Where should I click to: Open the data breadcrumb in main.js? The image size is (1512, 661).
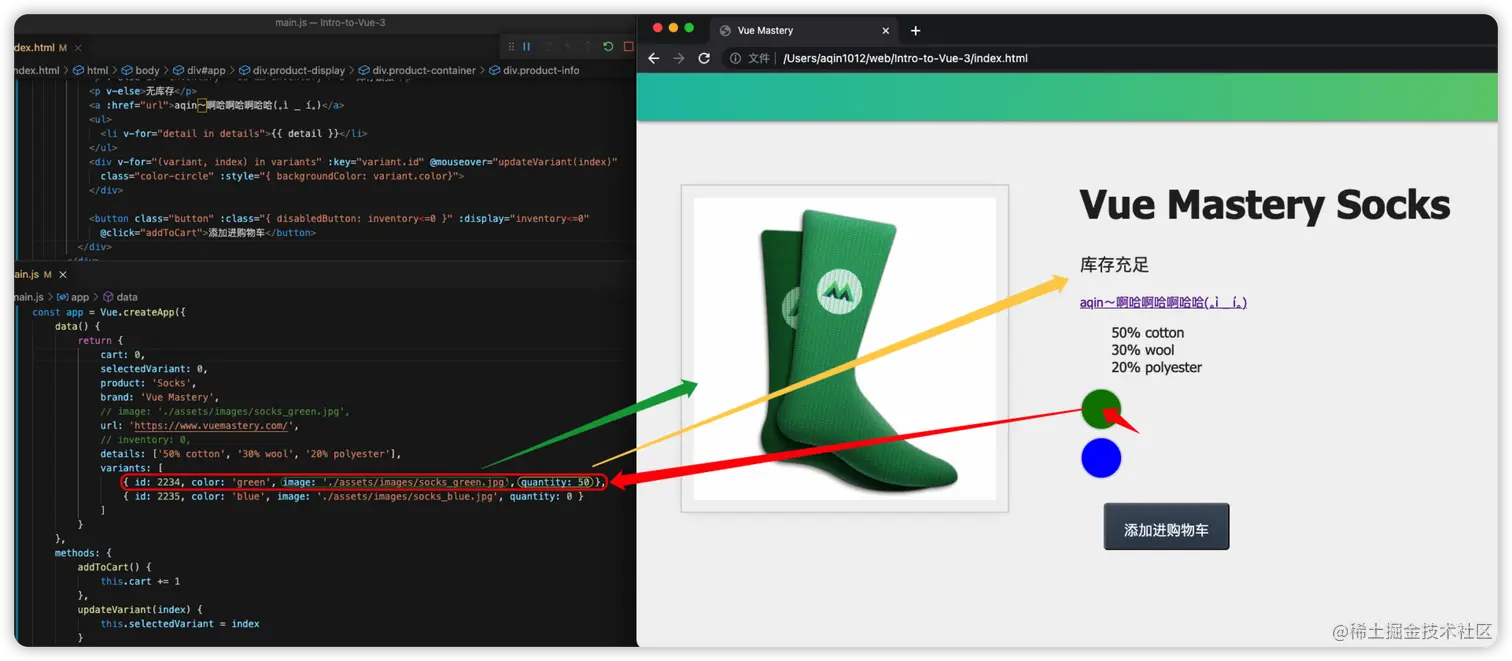click(x=120, y=297)
